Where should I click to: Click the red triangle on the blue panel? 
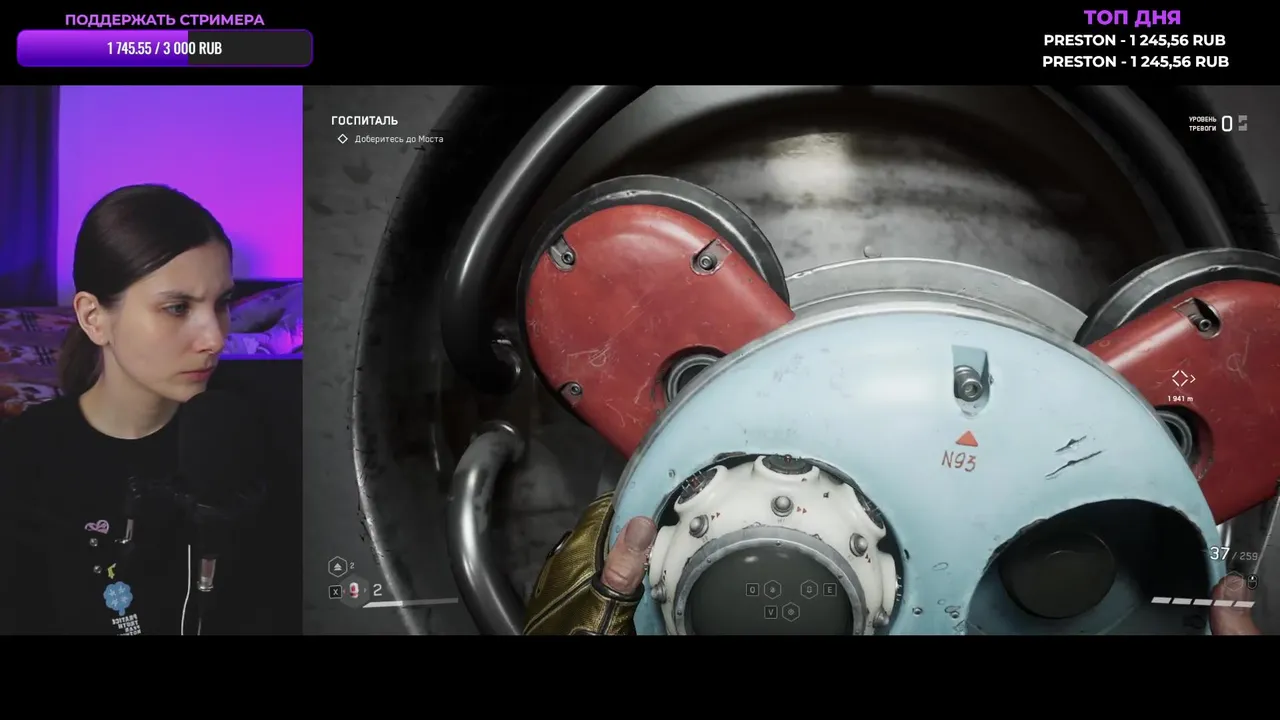point(966,438)
